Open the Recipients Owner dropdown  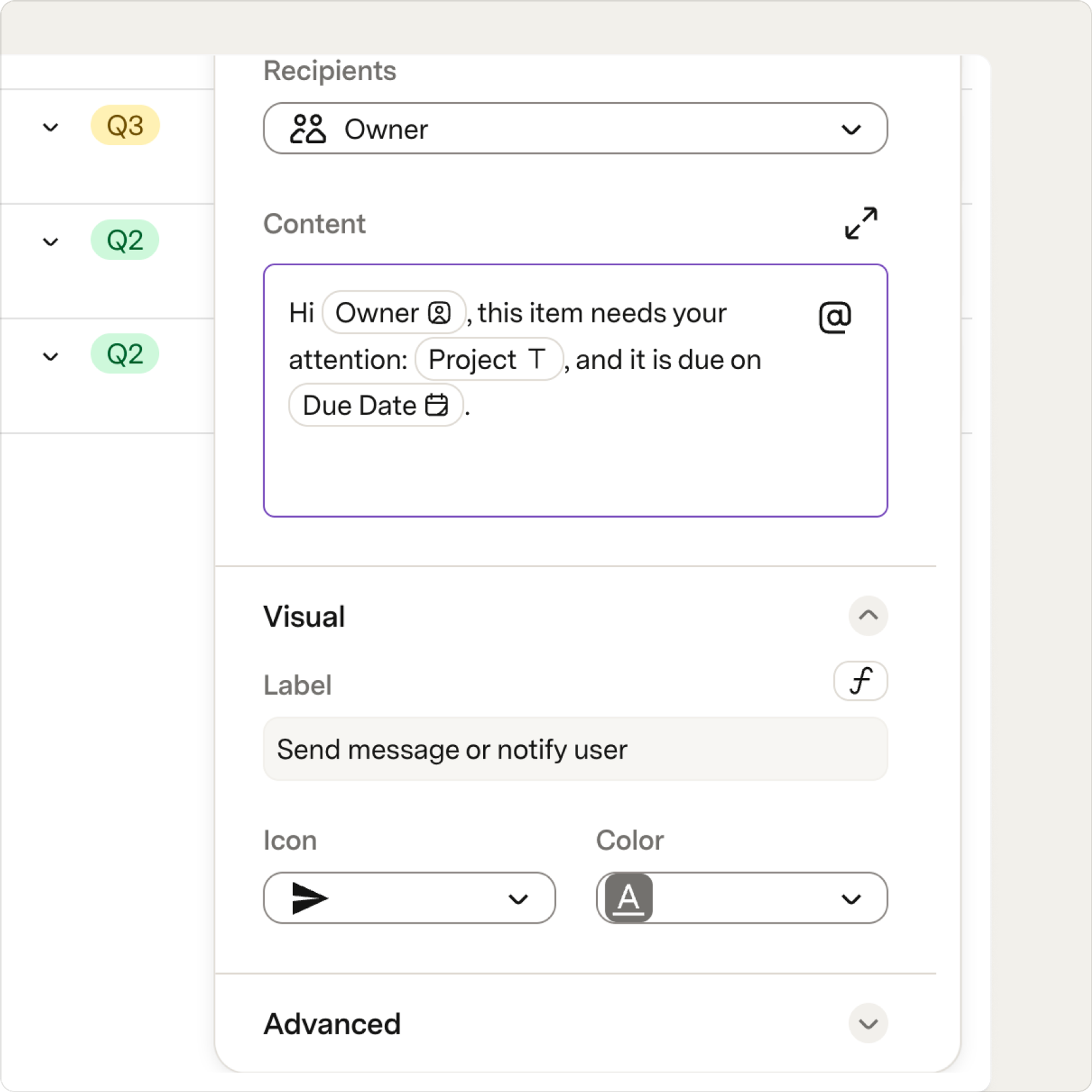tap(575, 128)
